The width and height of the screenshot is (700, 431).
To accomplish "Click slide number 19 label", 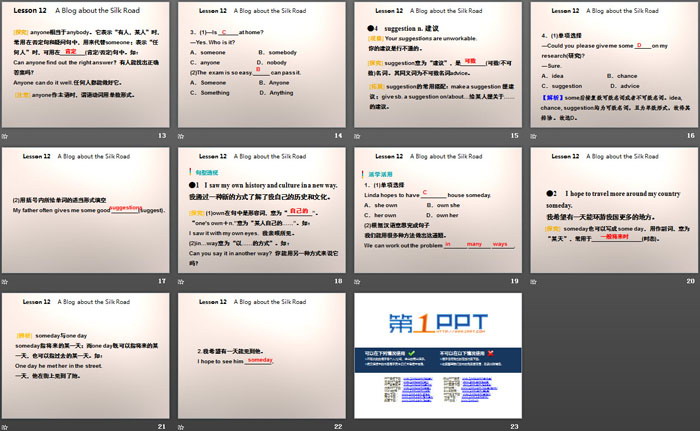I will coord(515,281).
